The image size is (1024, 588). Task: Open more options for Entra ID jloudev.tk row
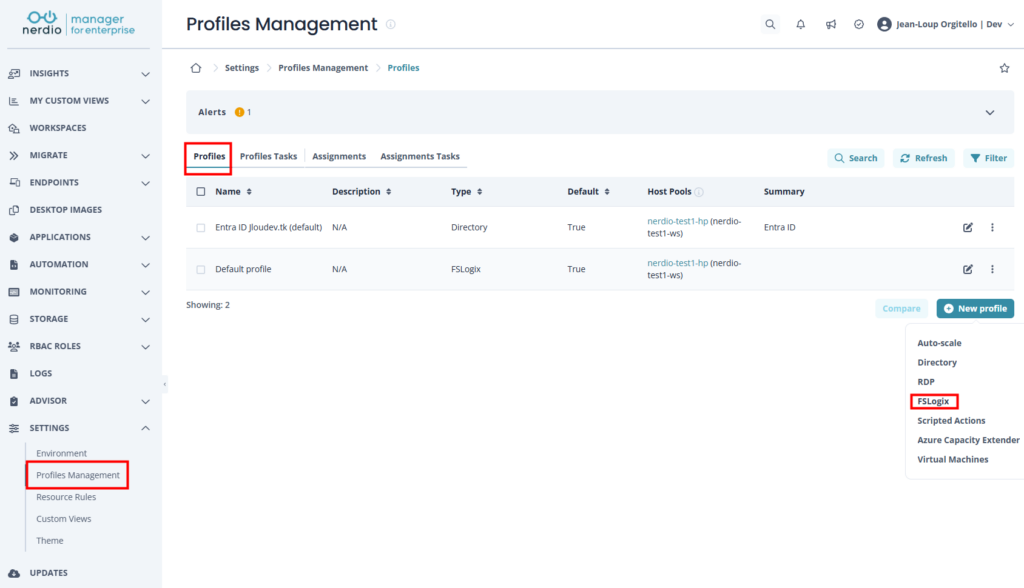(x=992, y=227)
